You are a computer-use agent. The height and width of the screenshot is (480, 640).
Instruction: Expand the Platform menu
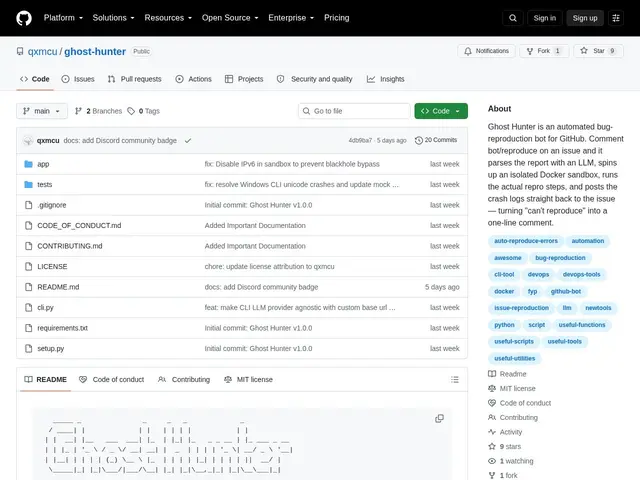click(63, 18)
